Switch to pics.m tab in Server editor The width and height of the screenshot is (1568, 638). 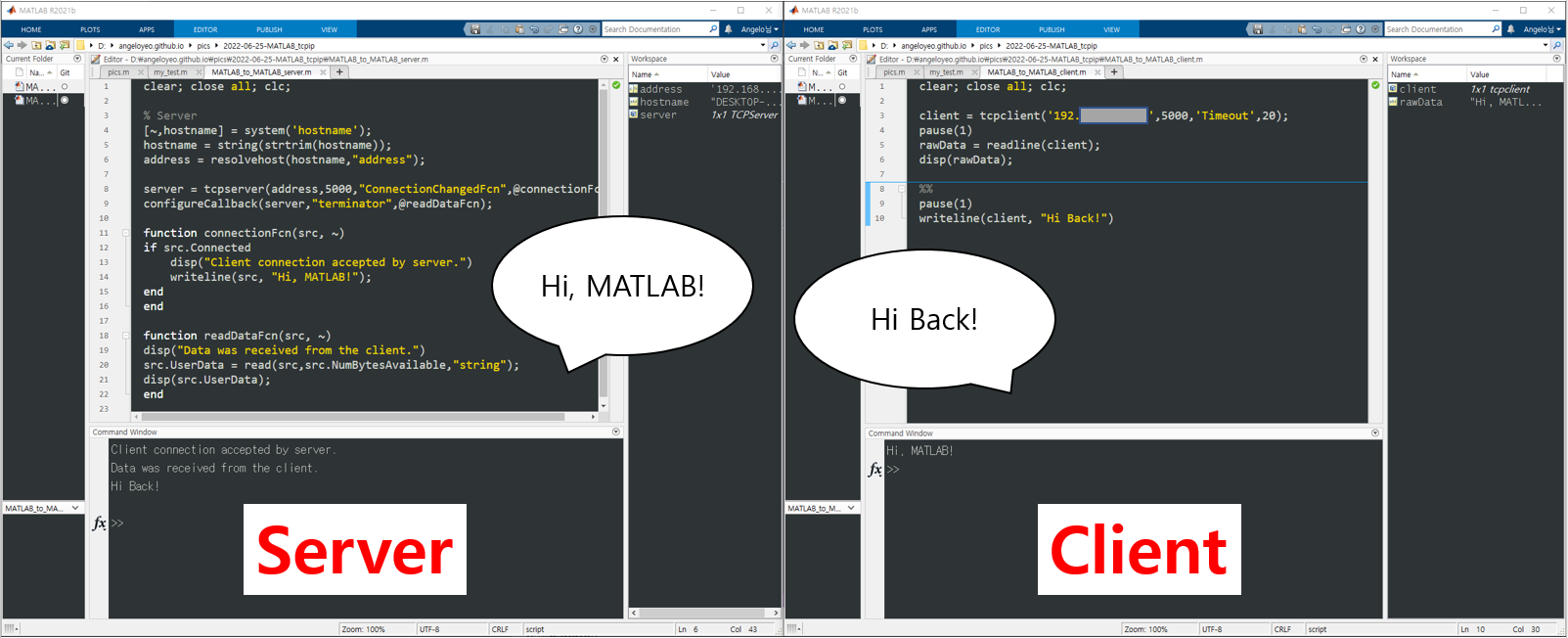pos(118,71)
